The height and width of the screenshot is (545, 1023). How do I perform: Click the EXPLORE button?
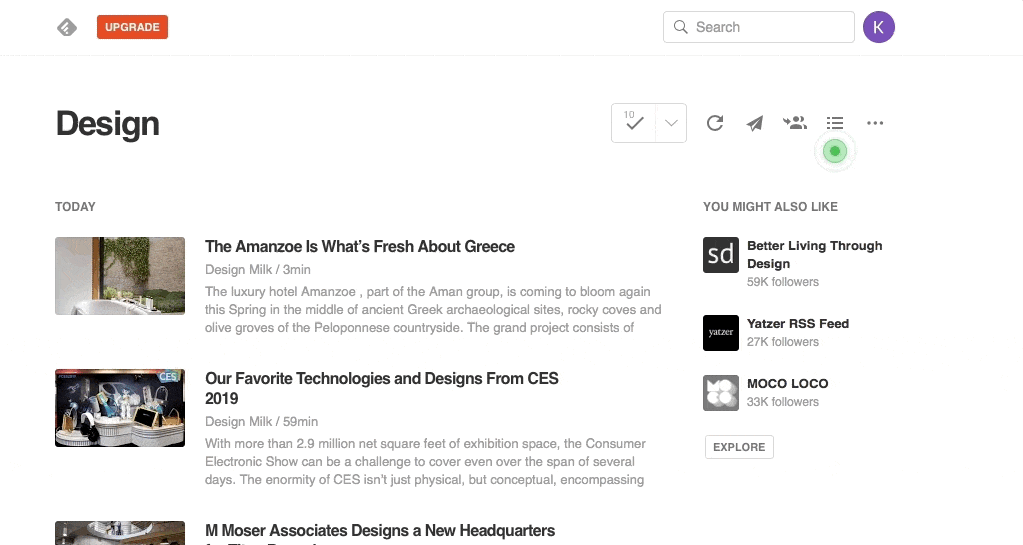tap(739, 447)
